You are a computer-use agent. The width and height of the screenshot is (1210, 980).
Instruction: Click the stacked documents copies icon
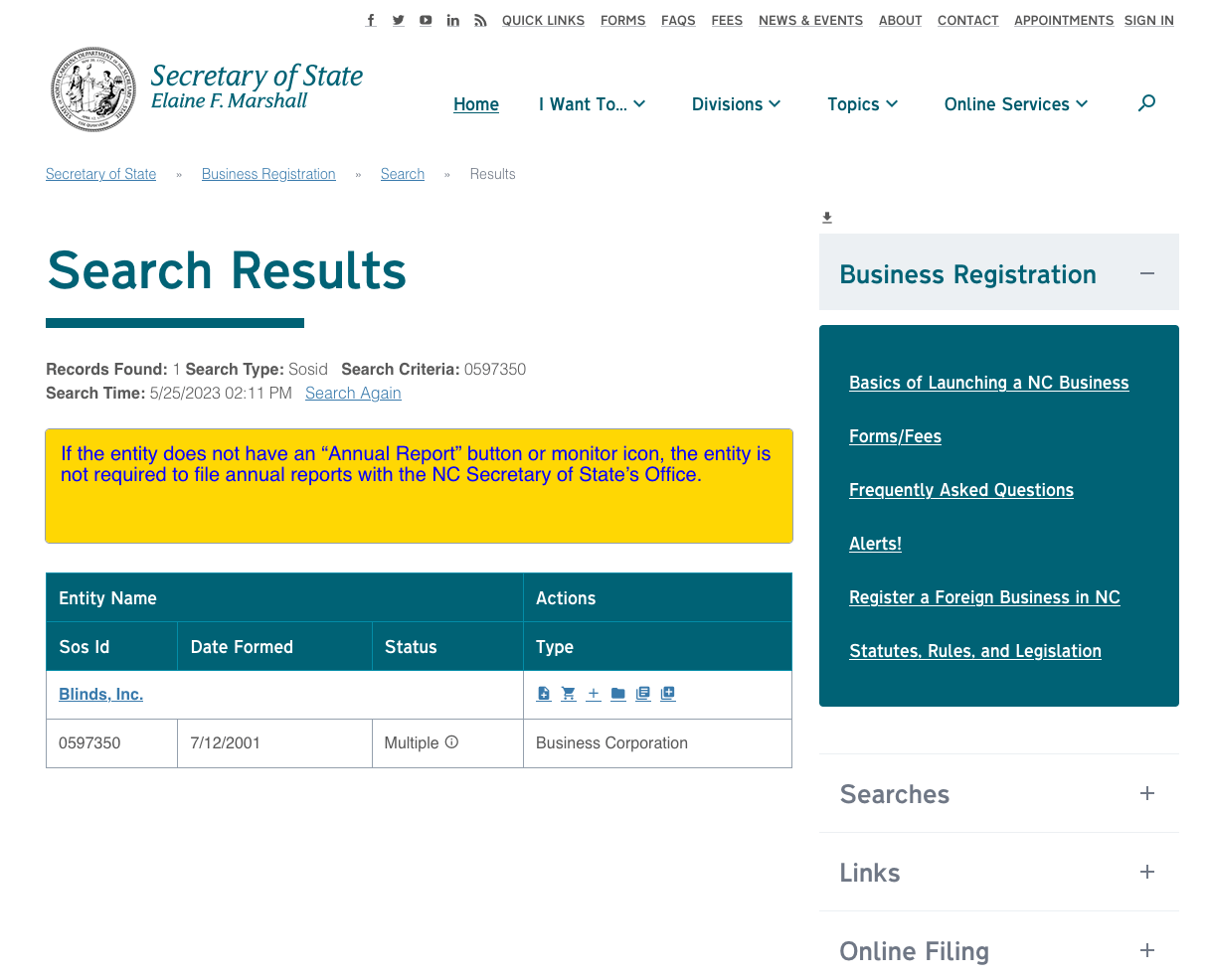coord(642,693)
